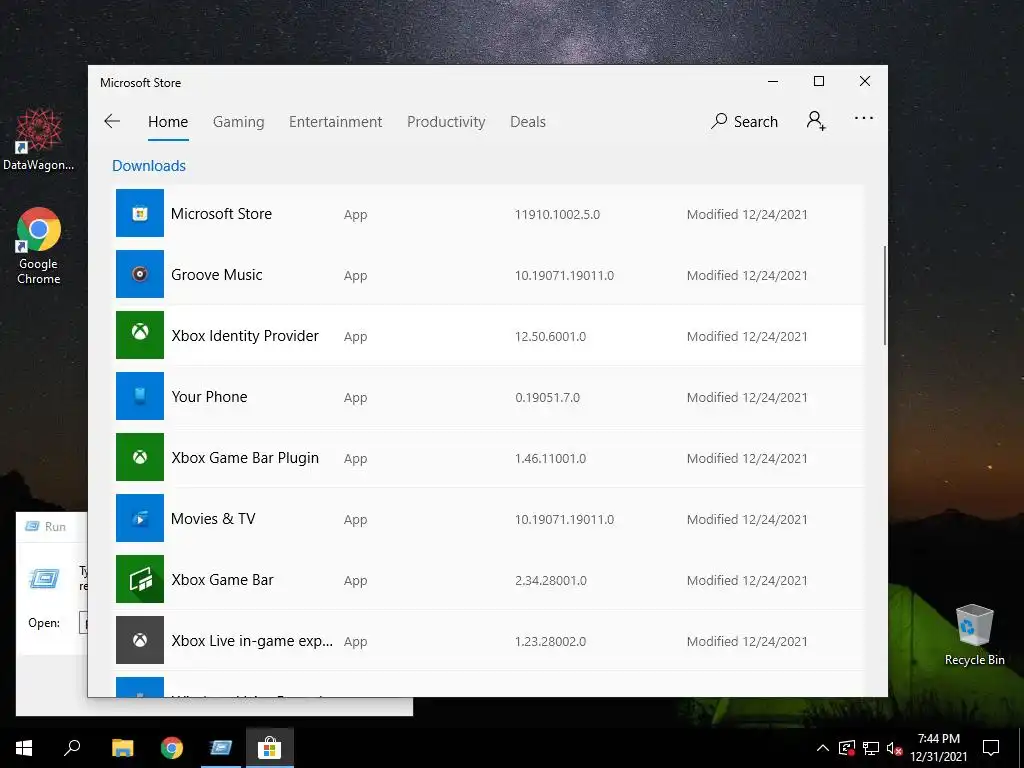Select the Xbox Game Bar name text
The height and width of the screenshot is (768, 1024).
click(222, 580)
